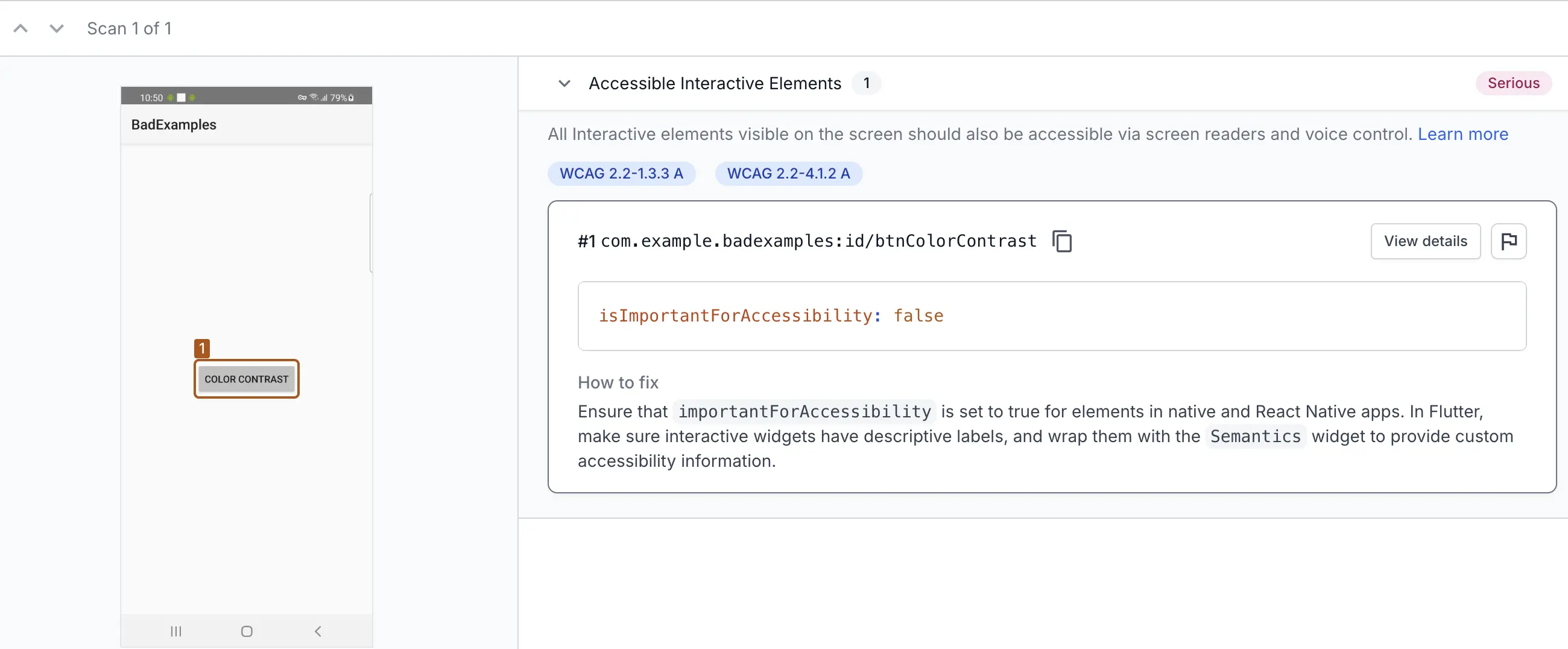Go to next scan with down arrow

57,28
